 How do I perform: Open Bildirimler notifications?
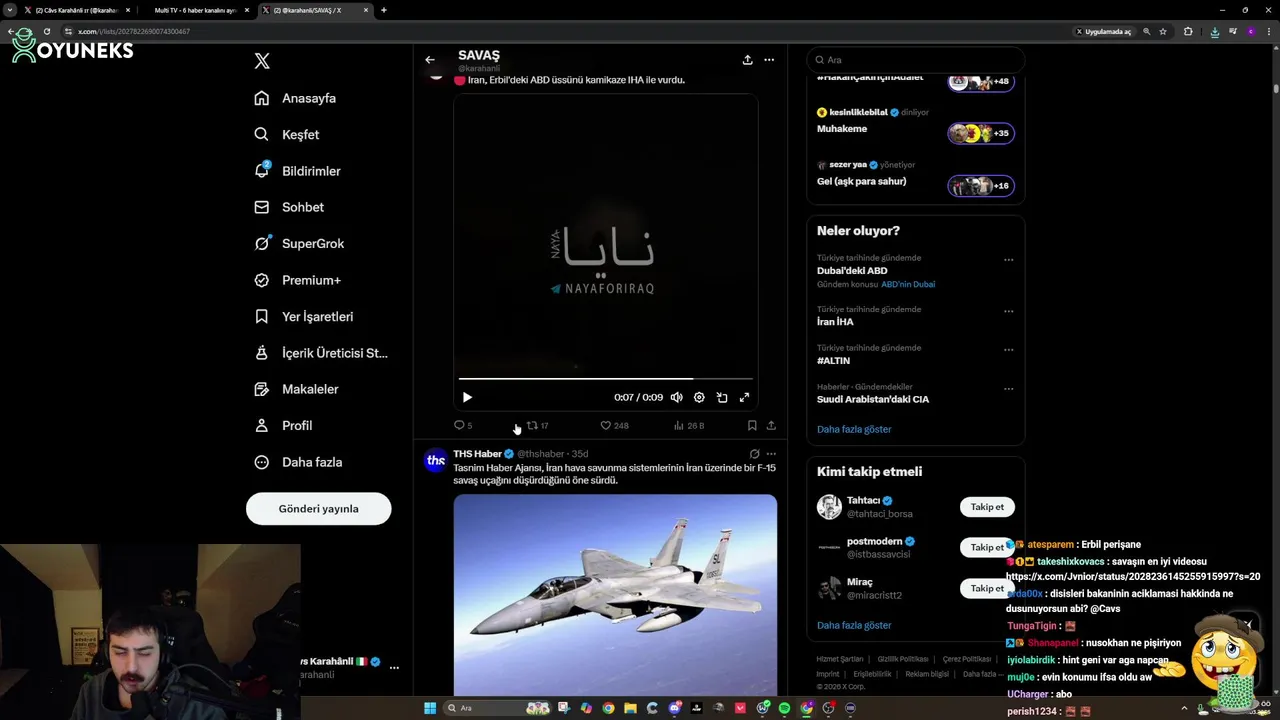pos(298,171)
